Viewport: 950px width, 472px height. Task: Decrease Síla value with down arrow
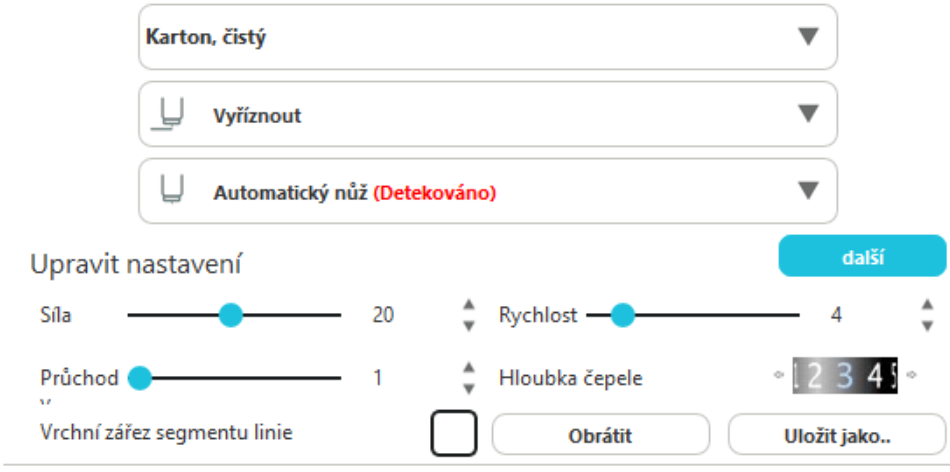tap(468, 325)
